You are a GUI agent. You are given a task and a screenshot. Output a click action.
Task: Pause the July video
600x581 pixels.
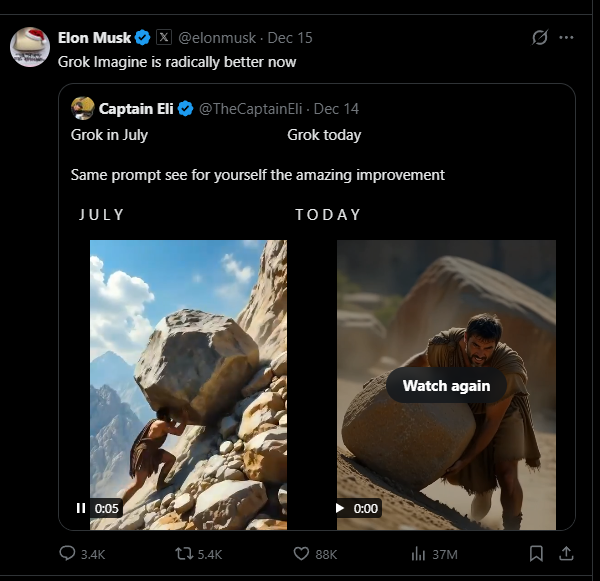(81, 508)
